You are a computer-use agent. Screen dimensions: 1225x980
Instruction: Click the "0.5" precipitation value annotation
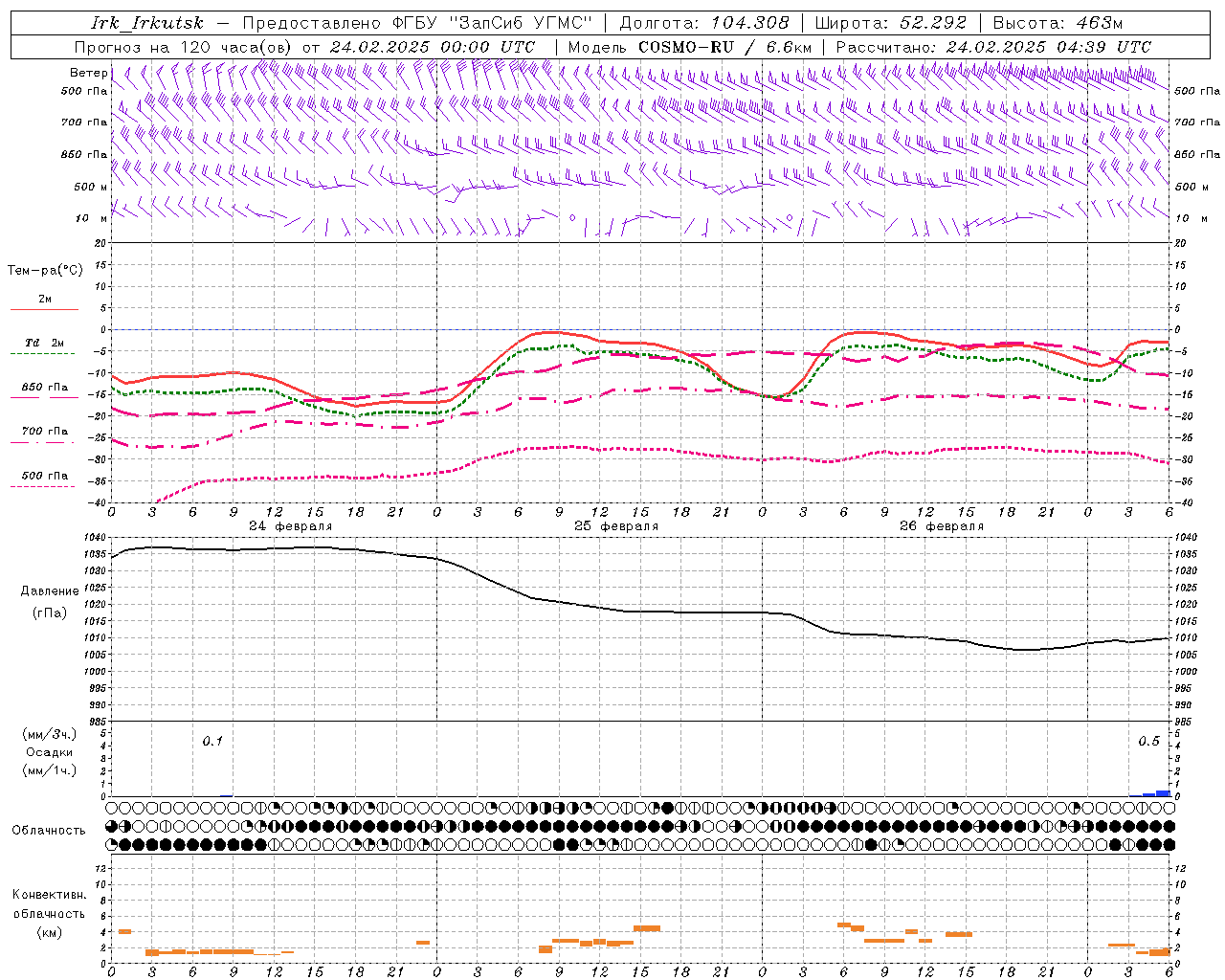[x=1148, y=742]
